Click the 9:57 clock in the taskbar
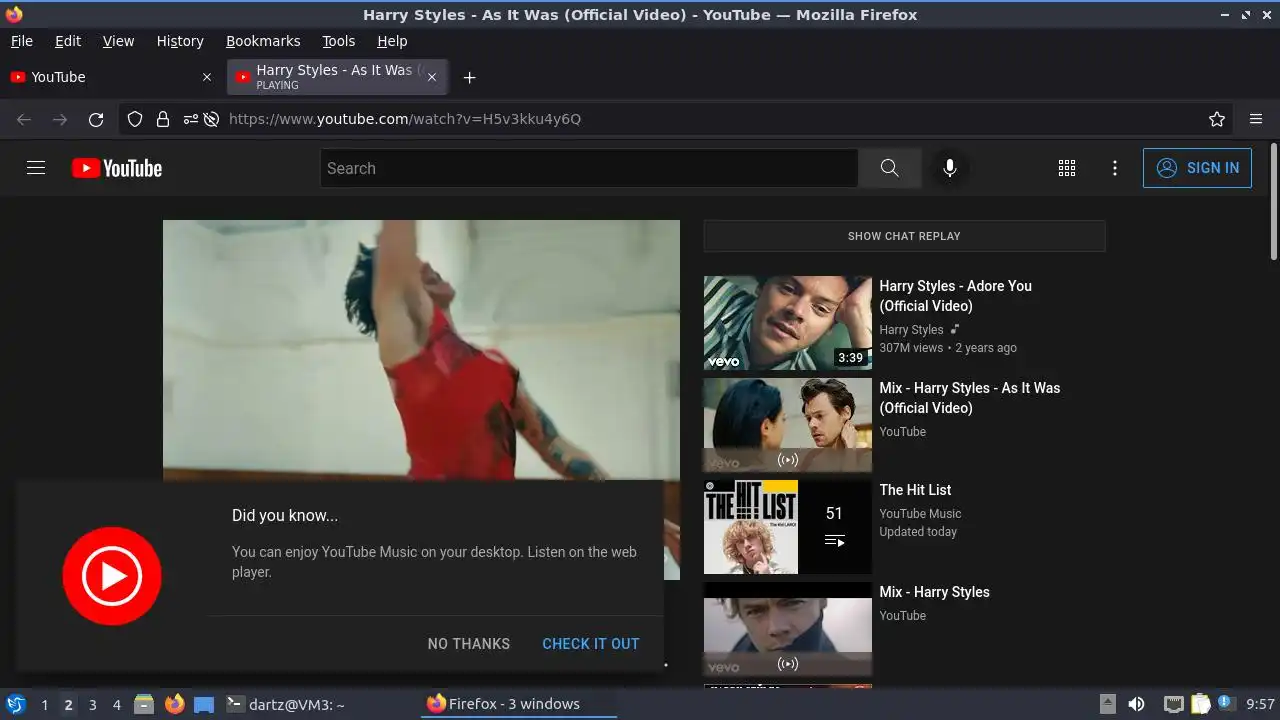The width and height of the screenshot is (1280, 720). [x=1260, y=704]
